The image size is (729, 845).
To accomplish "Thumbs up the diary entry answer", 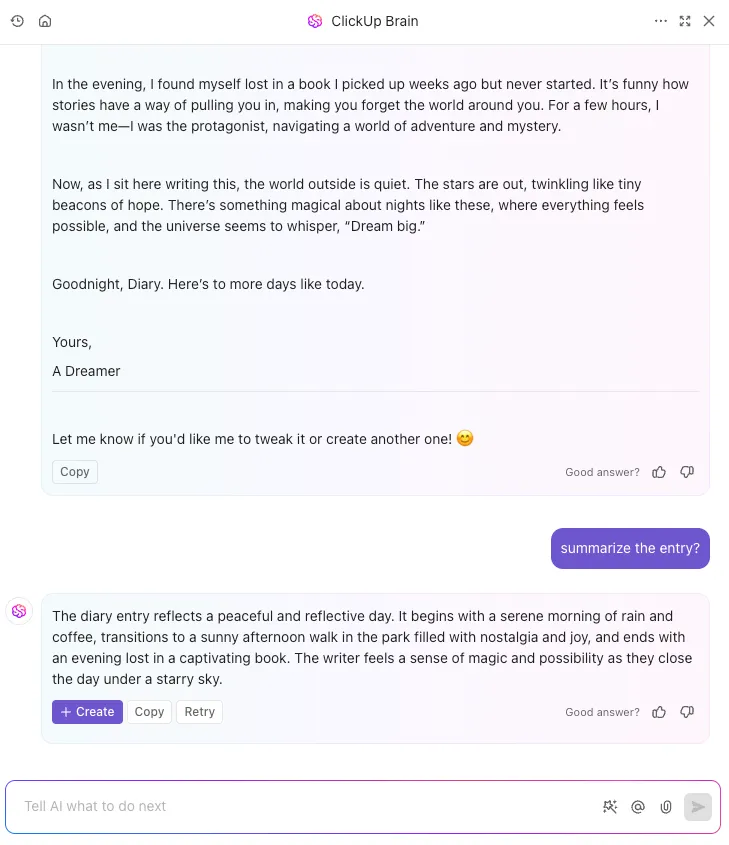I will pyautogui.click(x=659, y=472).
